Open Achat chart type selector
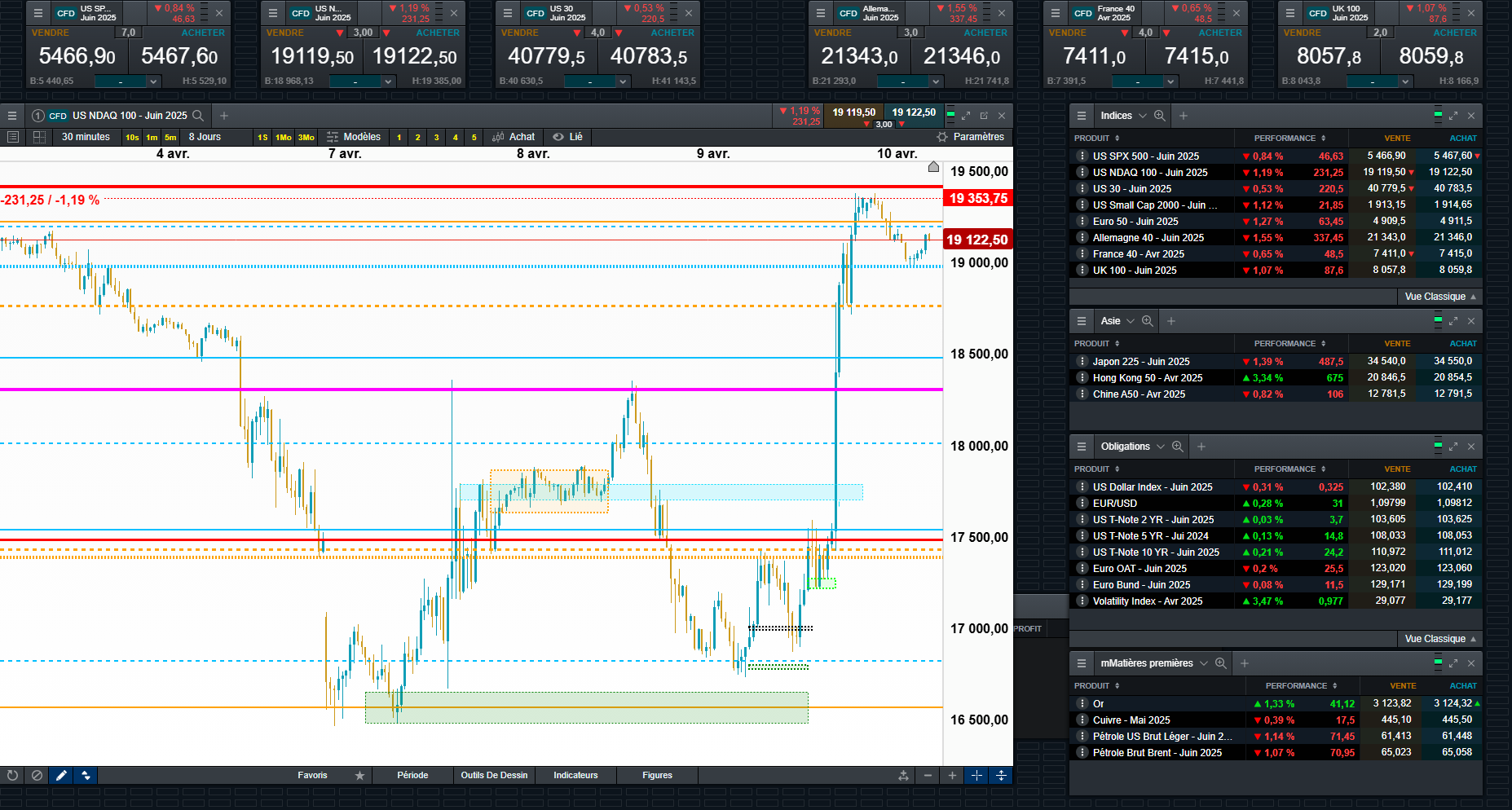 [x=514, y=137]
